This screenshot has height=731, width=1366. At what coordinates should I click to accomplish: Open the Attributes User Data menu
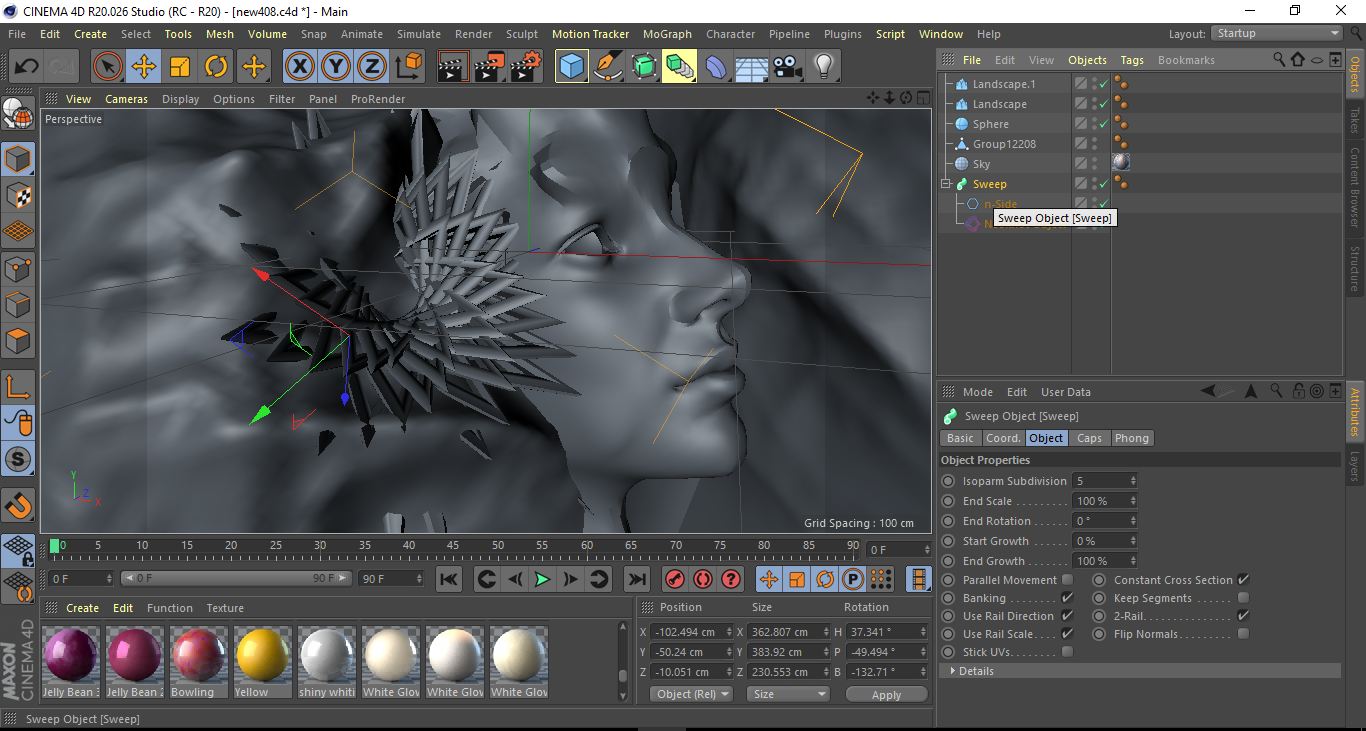1066,392
